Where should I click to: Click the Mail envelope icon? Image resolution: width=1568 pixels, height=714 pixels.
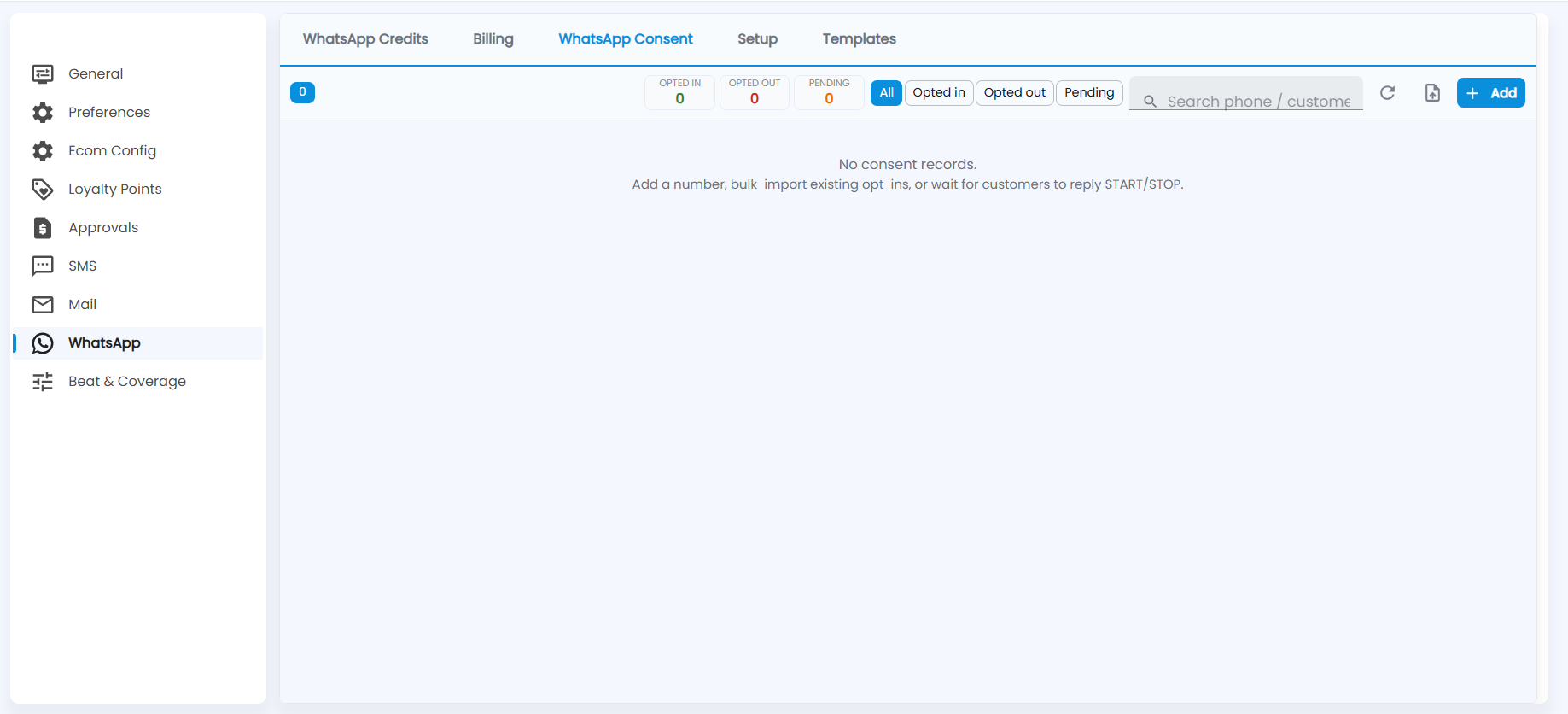coord(43,305)
